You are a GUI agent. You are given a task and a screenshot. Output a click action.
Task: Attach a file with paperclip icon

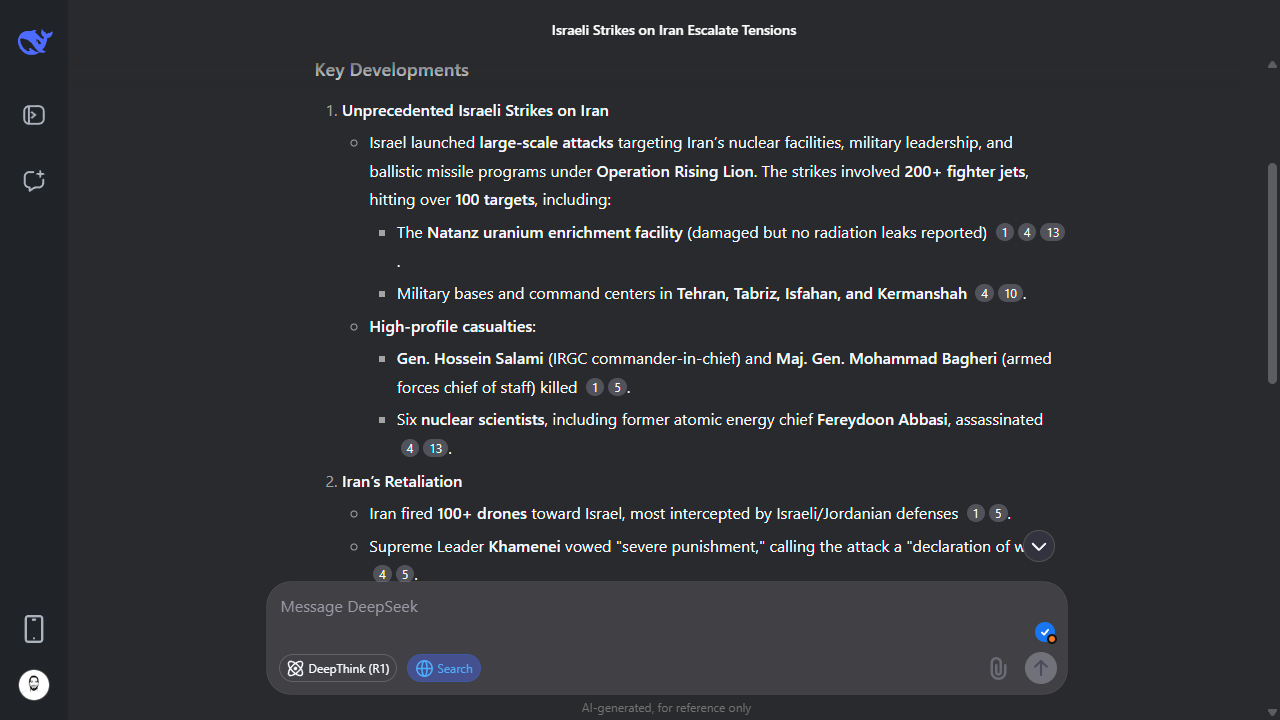[x=998, y=668]
